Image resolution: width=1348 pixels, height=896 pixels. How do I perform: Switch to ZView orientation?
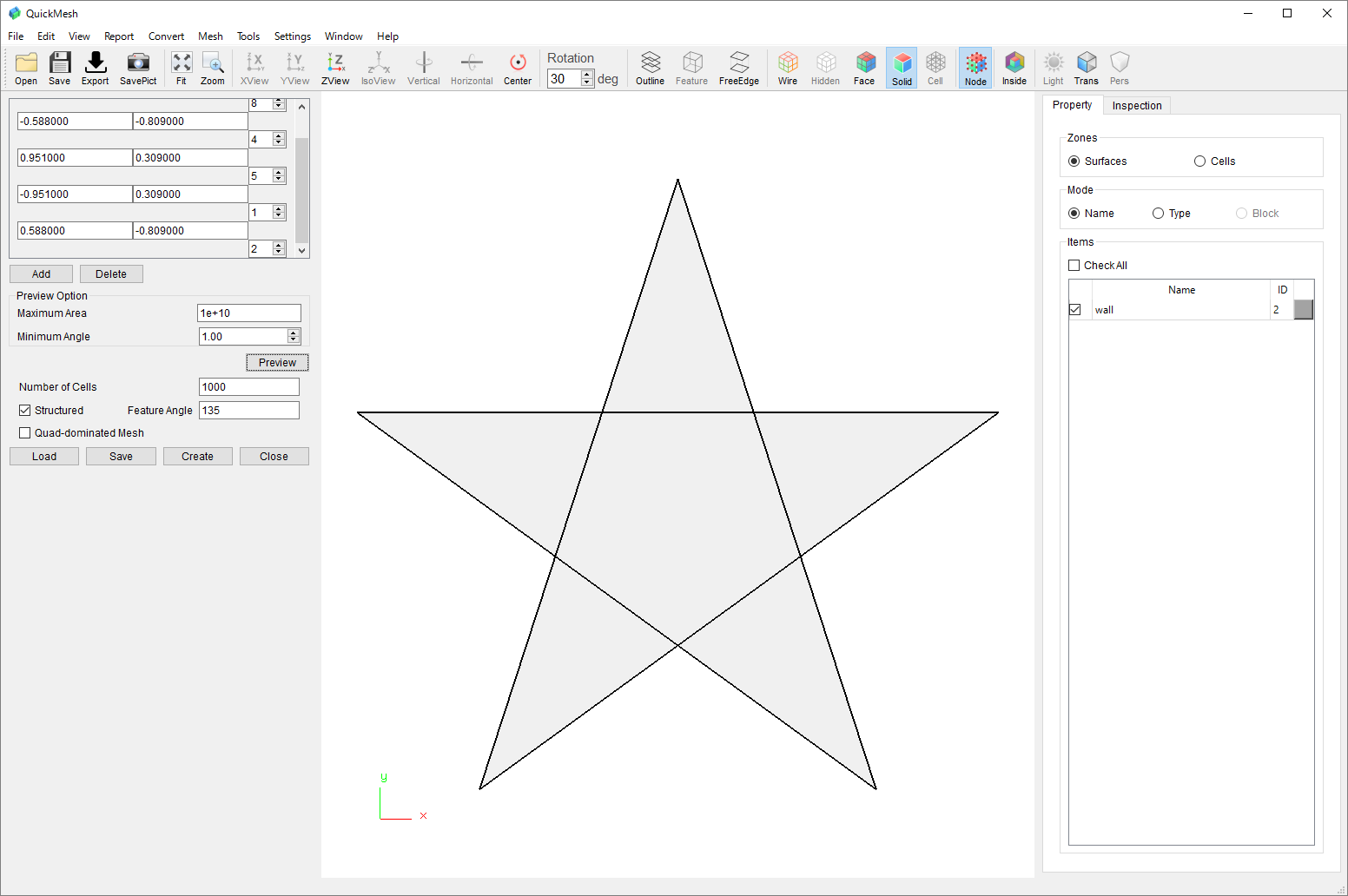335,68
